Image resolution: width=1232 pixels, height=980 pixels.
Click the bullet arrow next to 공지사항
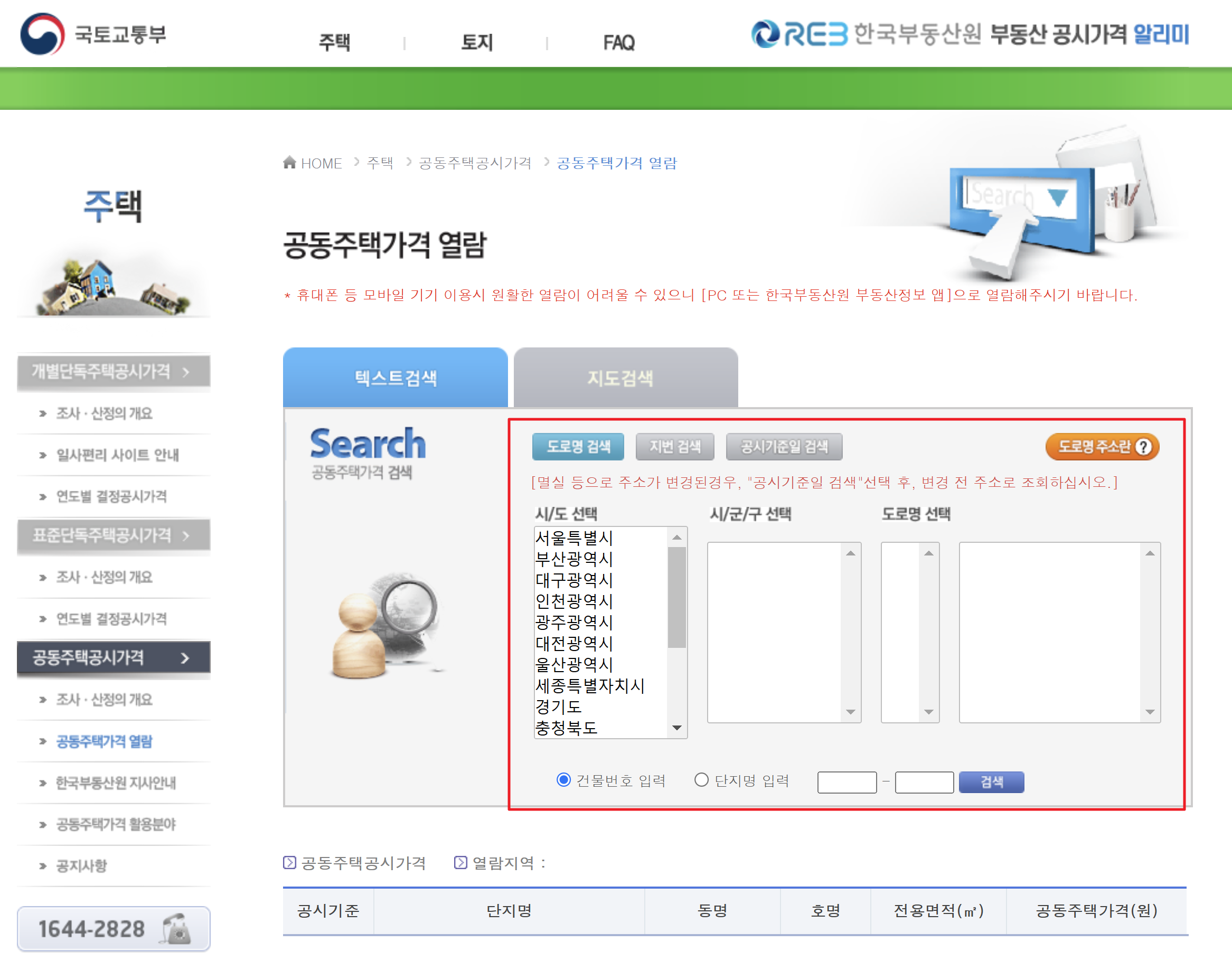[43, 866]
